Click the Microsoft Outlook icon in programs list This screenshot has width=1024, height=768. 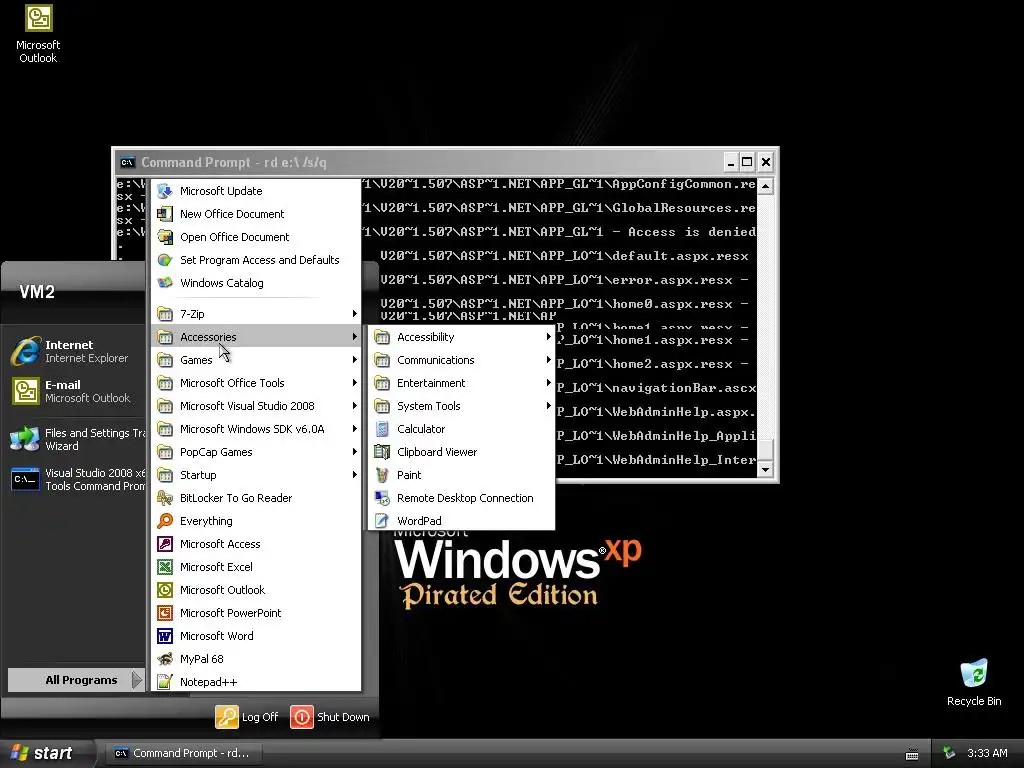point(165,590)
